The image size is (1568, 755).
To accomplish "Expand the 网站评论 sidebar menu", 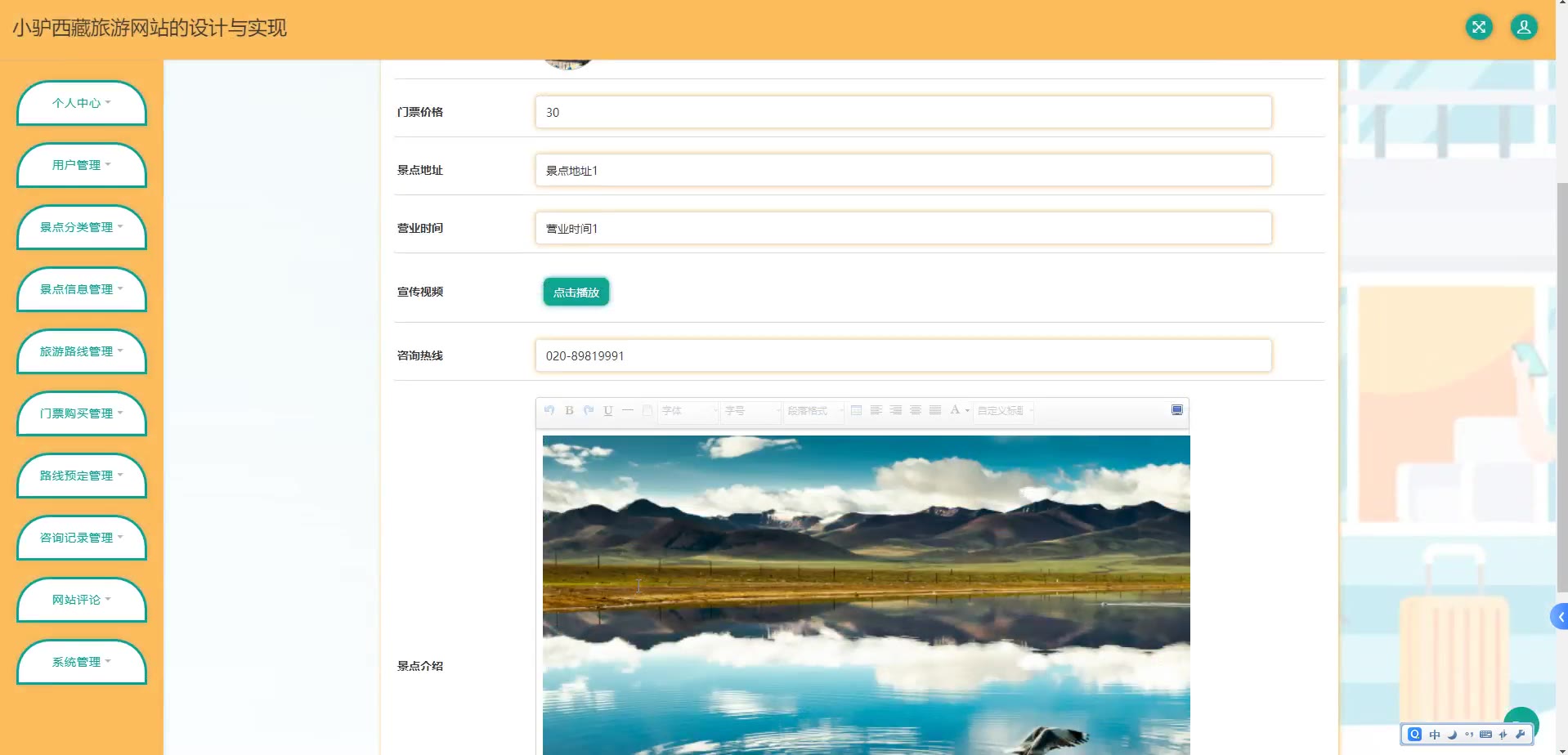I will tap(82, 600).
